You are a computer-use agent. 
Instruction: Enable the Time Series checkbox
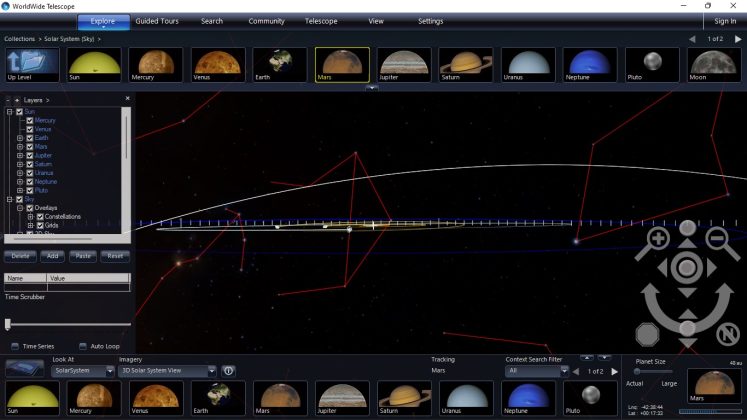(15, 346)
